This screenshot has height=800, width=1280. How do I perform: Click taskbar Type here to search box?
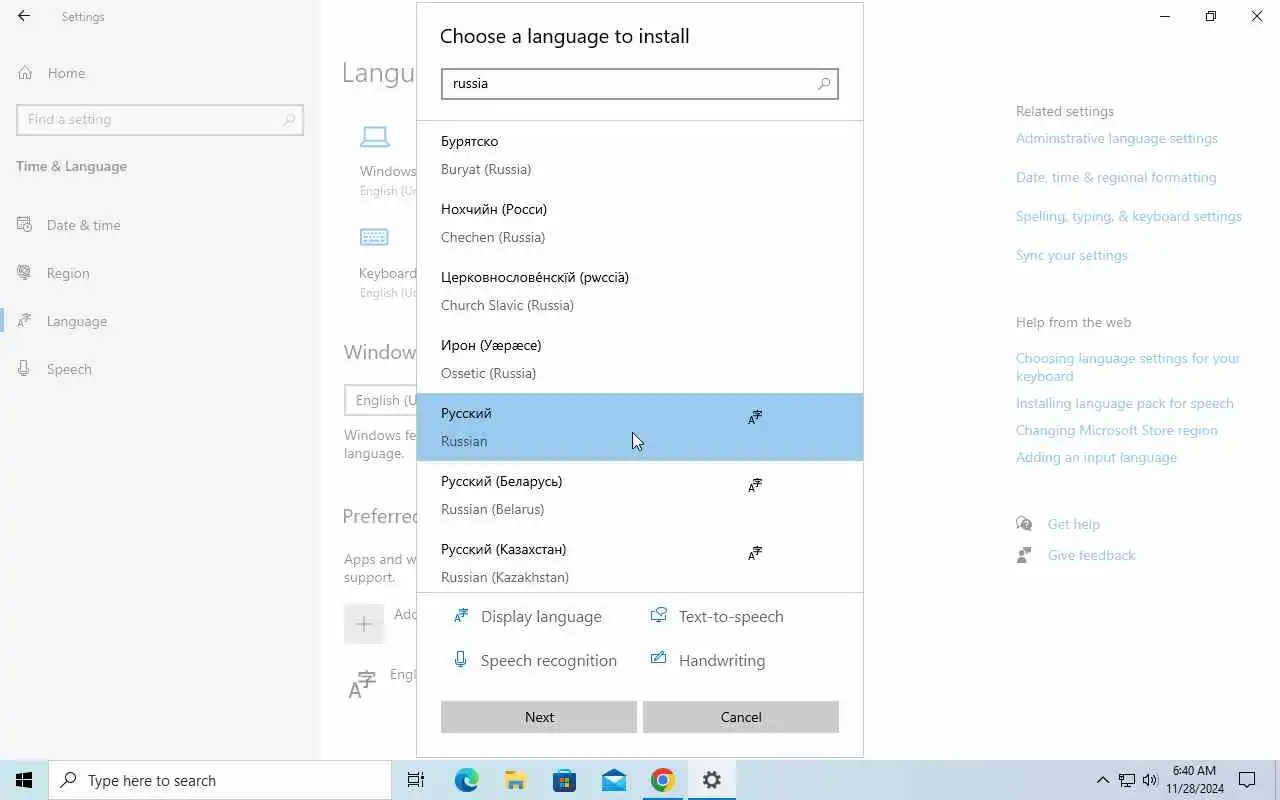(x=220, y=780)
